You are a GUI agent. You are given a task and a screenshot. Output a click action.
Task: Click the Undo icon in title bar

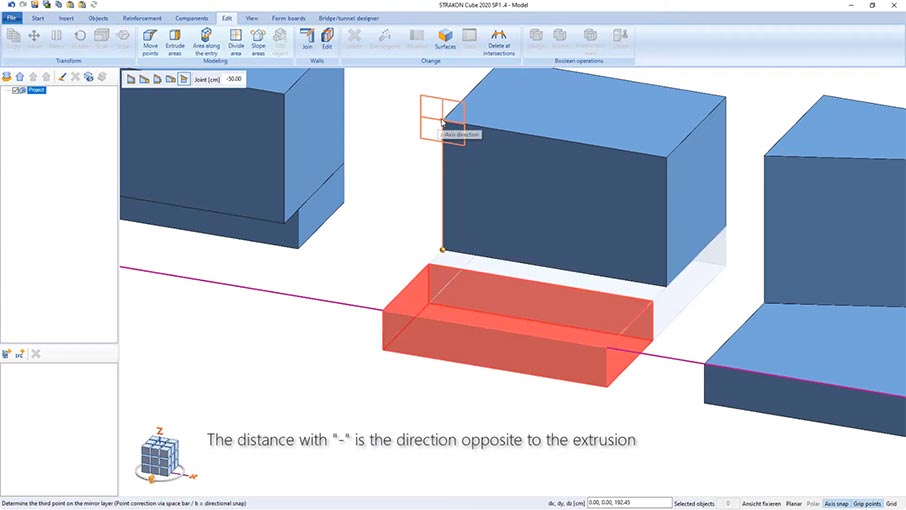tap(11, 5)
